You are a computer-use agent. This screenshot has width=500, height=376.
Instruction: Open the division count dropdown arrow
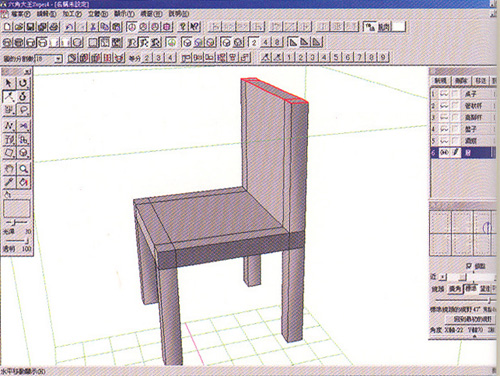click(x=58, y=59)
